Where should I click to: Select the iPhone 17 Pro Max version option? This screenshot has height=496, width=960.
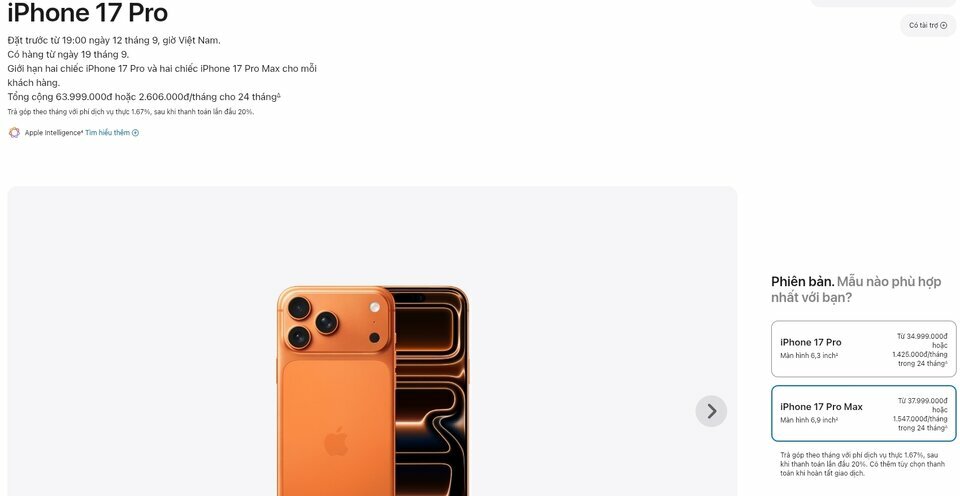click(863, 413)
